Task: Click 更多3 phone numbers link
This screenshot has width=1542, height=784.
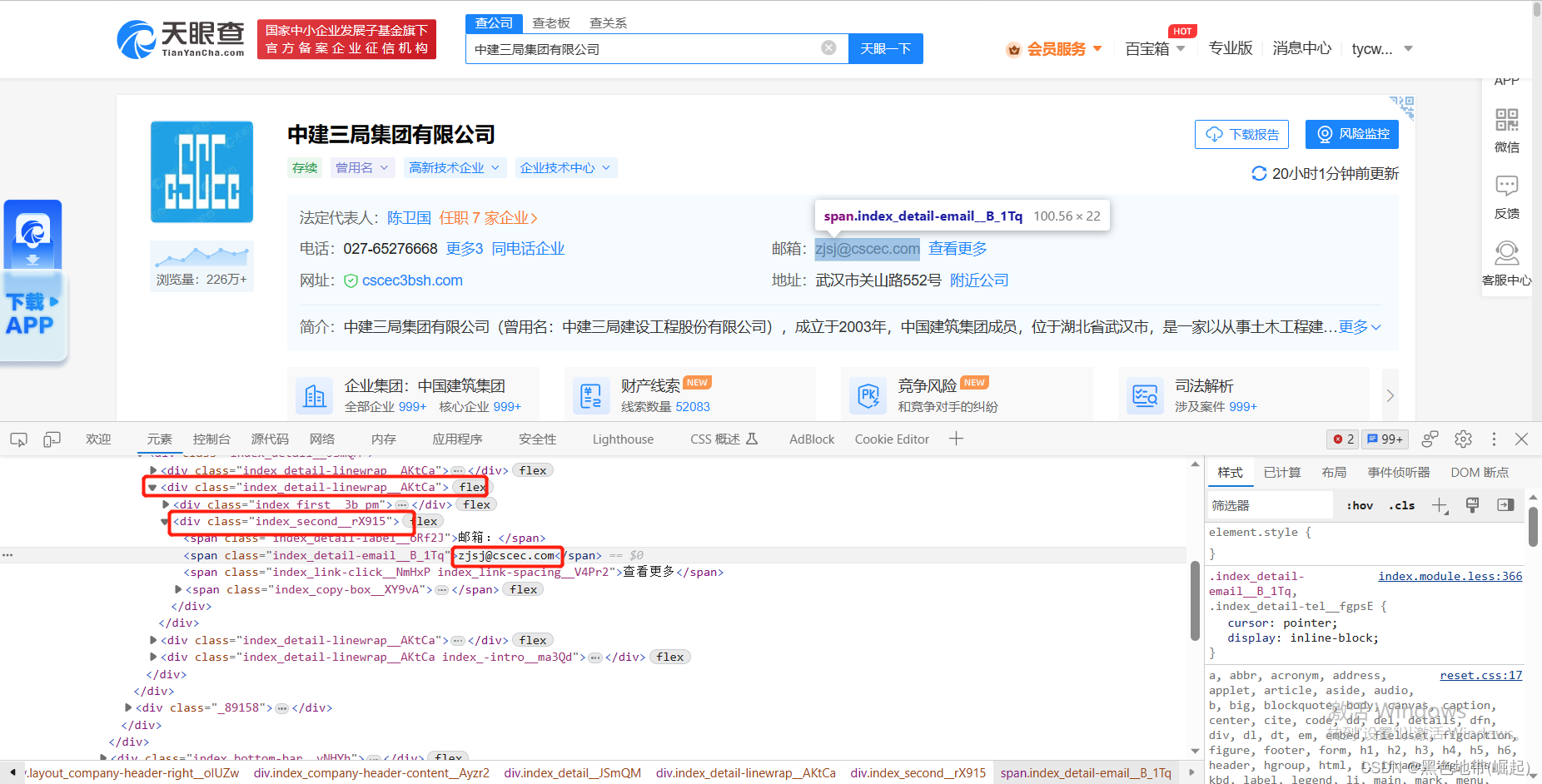Action: click(x=465, y=249)
